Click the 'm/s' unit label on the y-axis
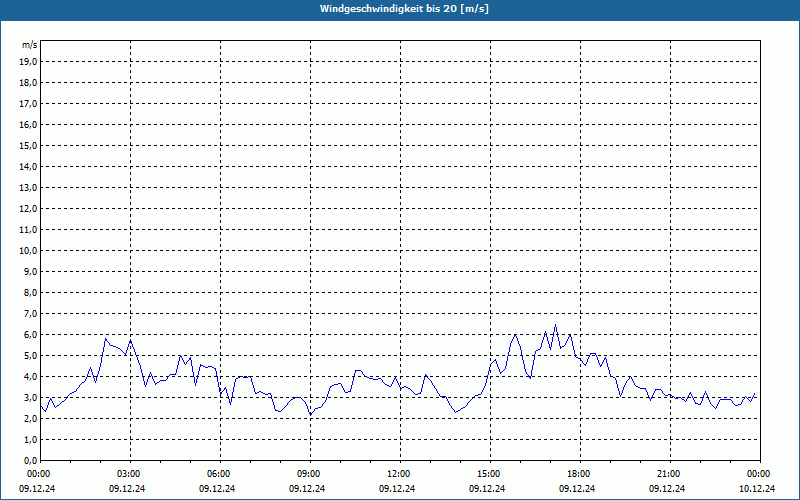 point(30,45)
